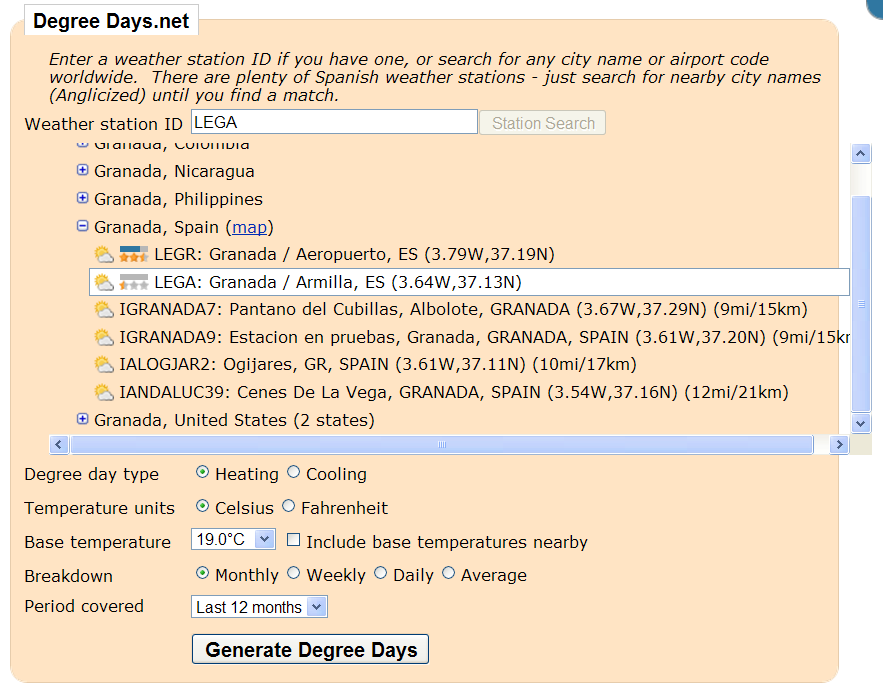Click the Weather station ID text field

(x=334, y=122)
